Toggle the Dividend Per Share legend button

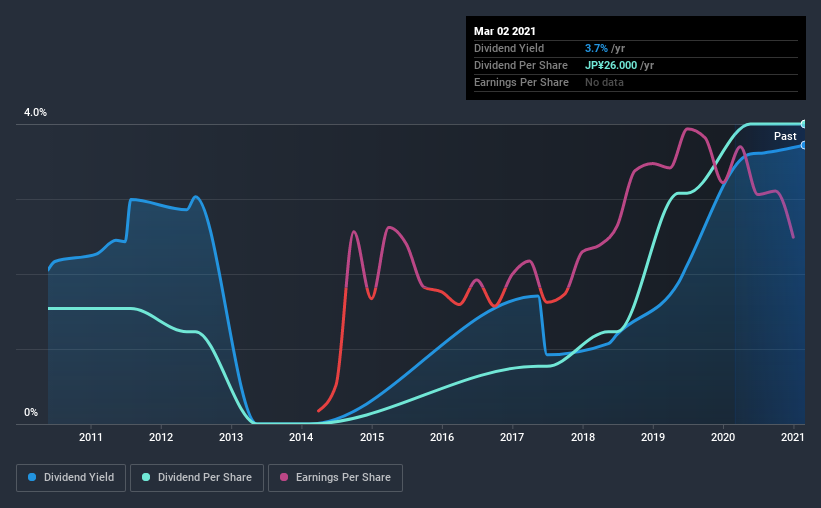tap(197, 478)
